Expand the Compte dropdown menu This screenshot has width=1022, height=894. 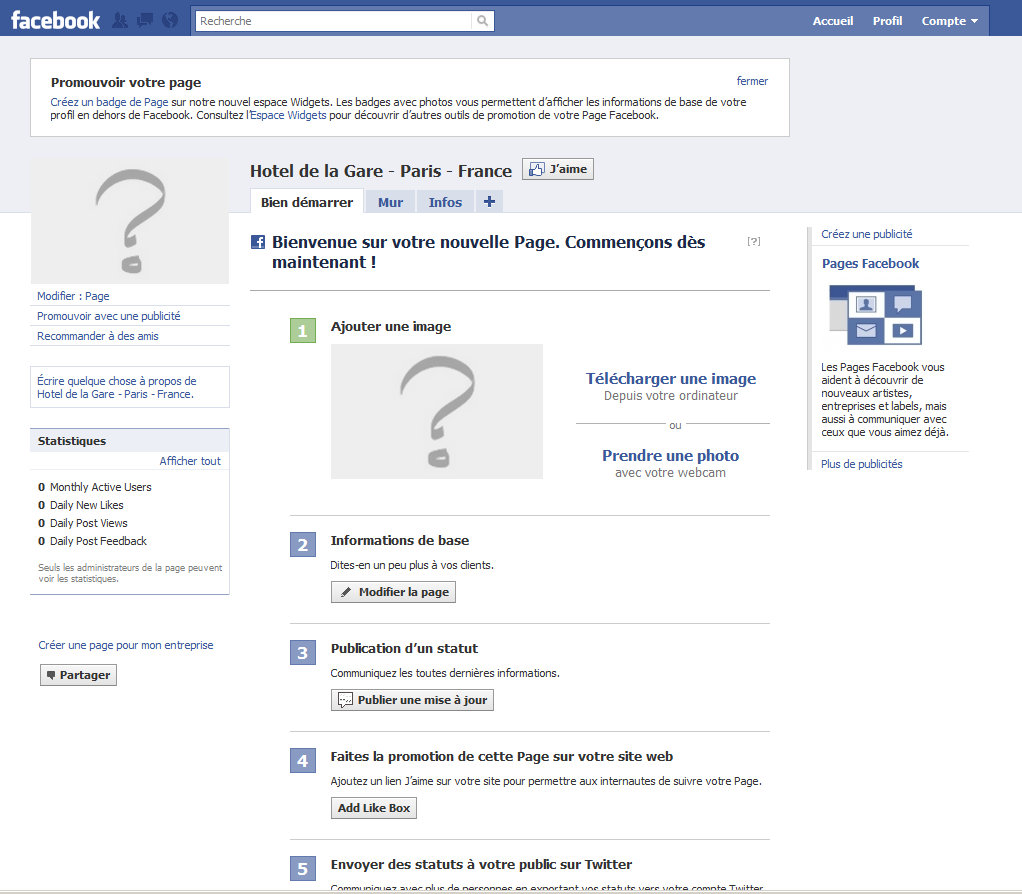click(x=949, y=21)
